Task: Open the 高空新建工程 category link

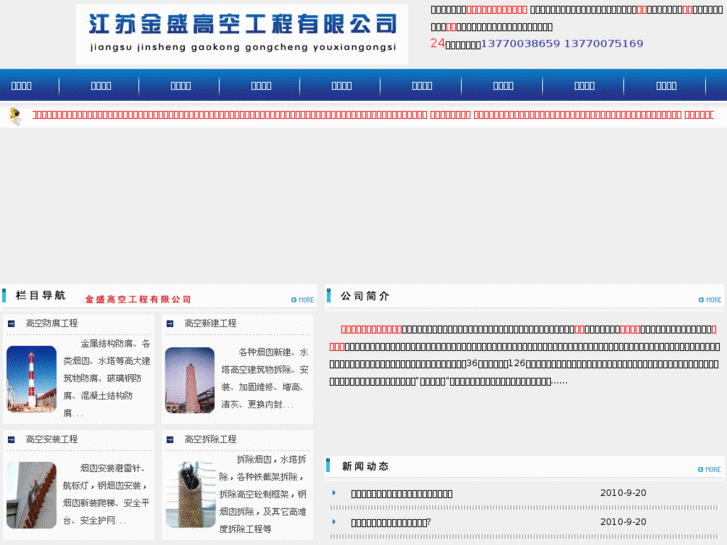Action: (x=210, y=323)
